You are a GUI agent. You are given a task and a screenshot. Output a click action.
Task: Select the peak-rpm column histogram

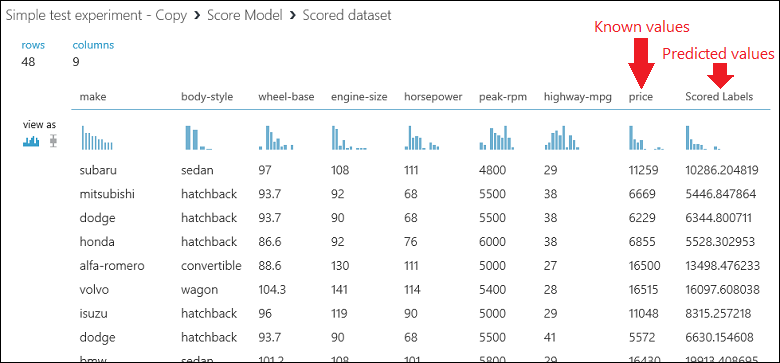coord(496,138)
